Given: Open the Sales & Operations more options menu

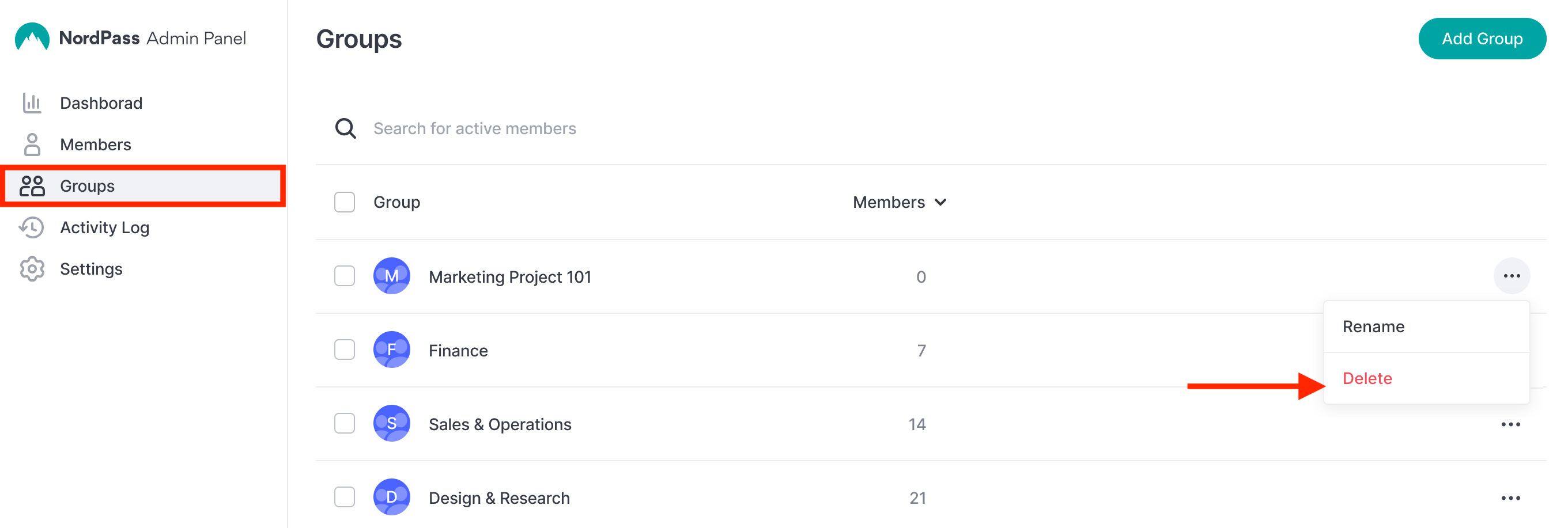Looking at the screenshot, I should (1511, 424).
